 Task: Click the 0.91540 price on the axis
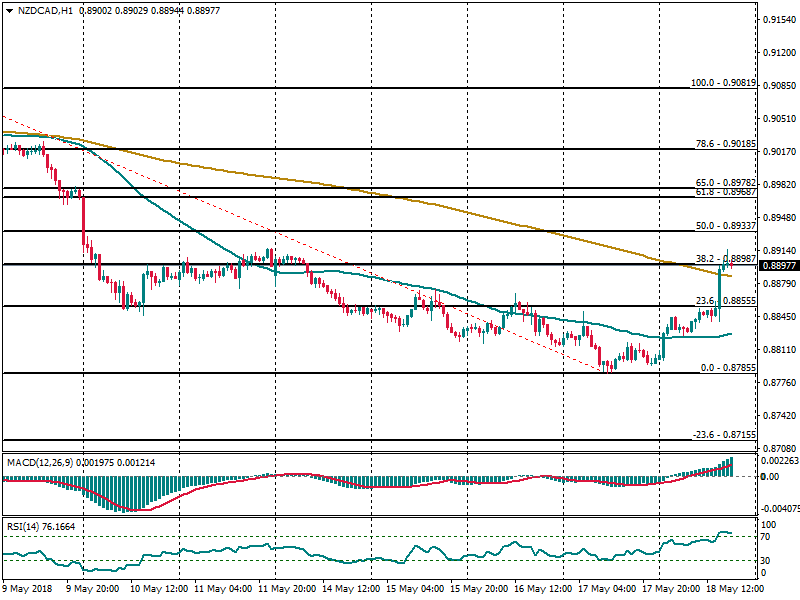pos(778,20)
